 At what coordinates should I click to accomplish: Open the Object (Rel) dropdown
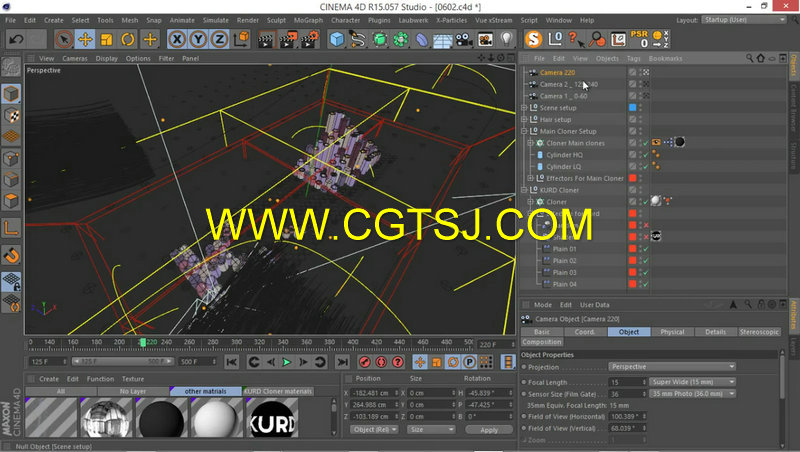(374, 430)
